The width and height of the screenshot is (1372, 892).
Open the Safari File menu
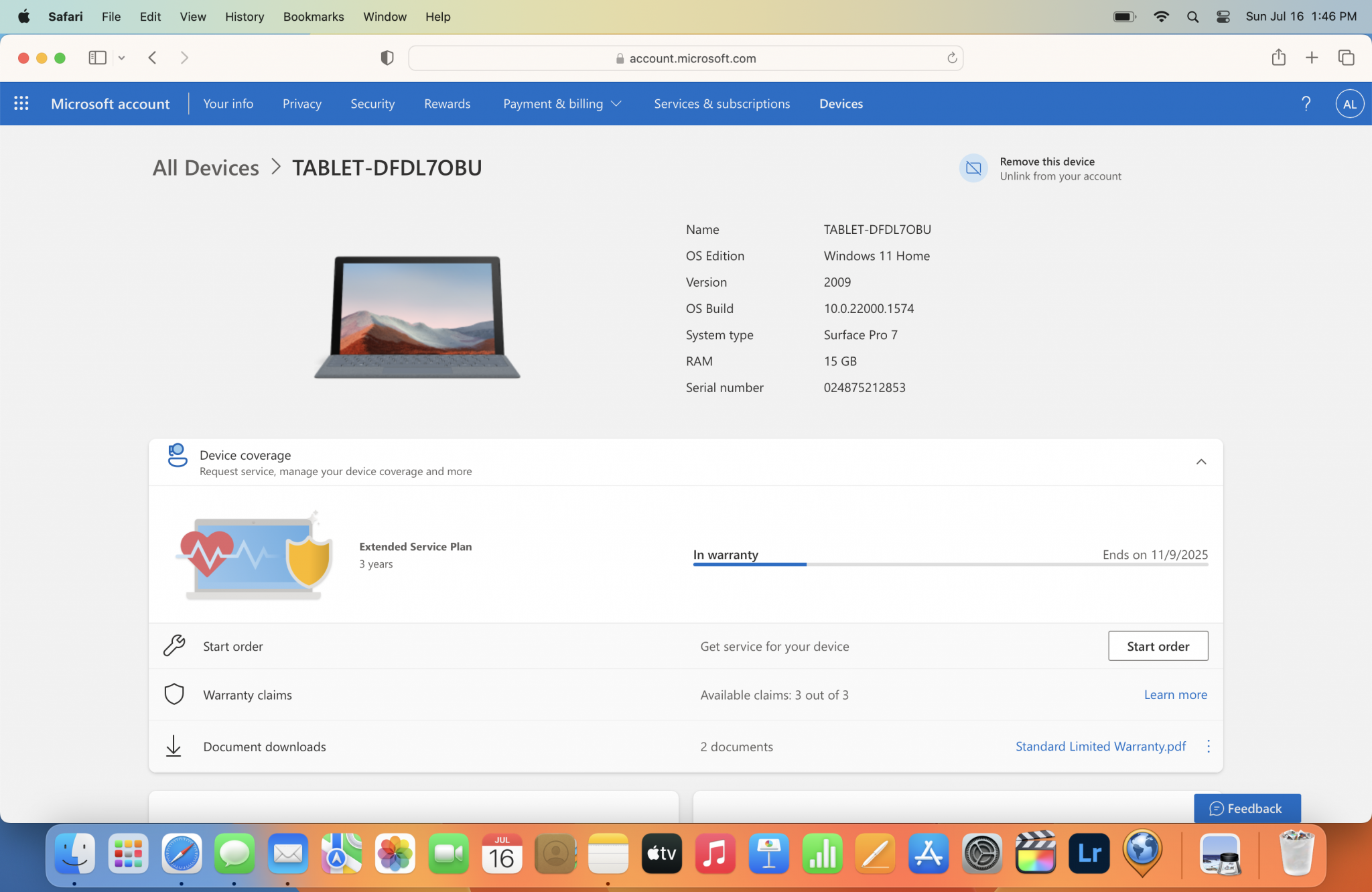pyautogui.click(x=111, y=17)
